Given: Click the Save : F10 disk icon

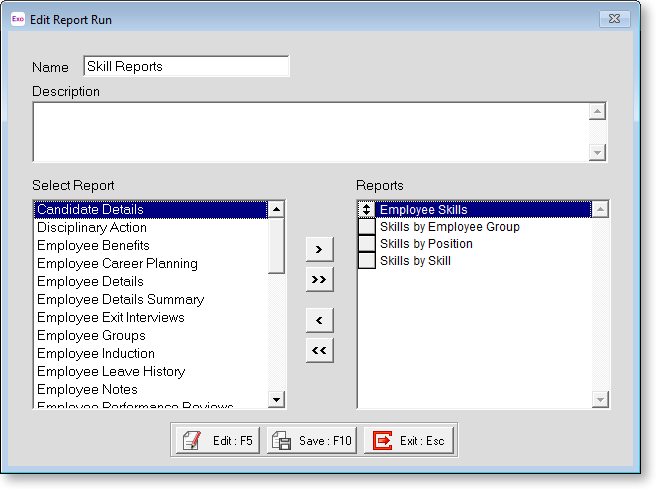Looking at the screenshot, I should (x=281, y=441).
